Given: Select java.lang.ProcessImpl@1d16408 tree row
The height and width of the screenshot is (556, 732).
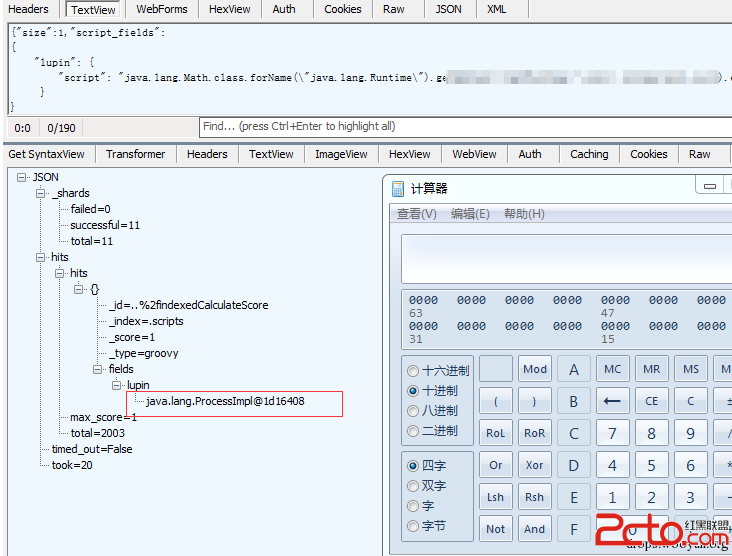Looking at the screenshot, I should point(225,401).
